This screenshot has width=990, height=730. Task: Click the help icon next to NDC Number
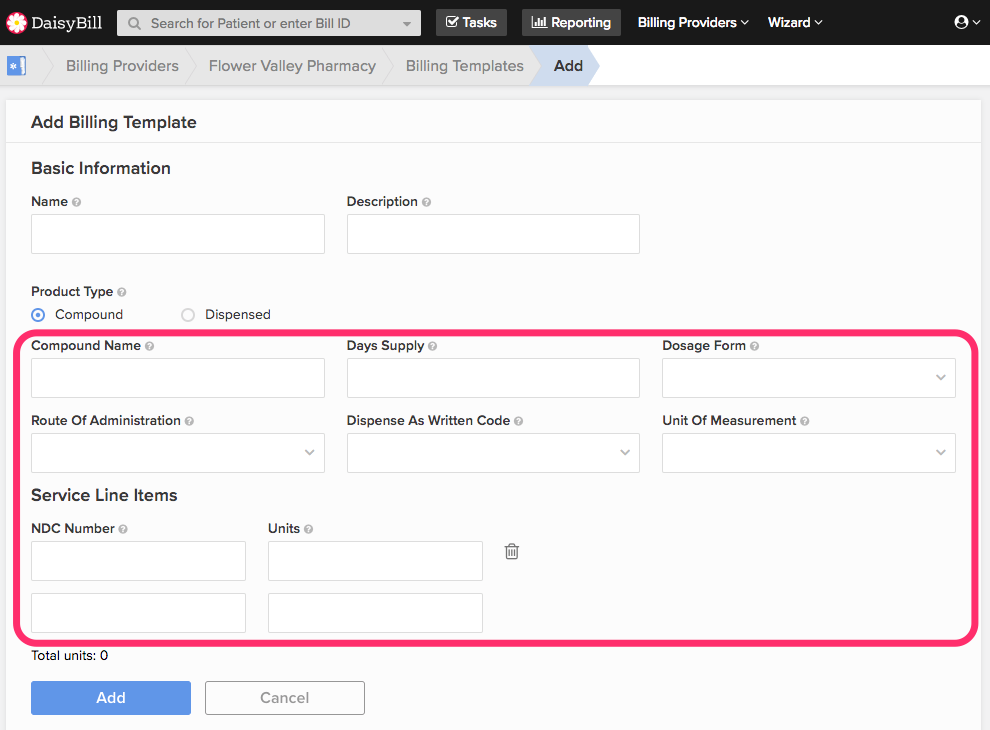(x=123, y=528)
